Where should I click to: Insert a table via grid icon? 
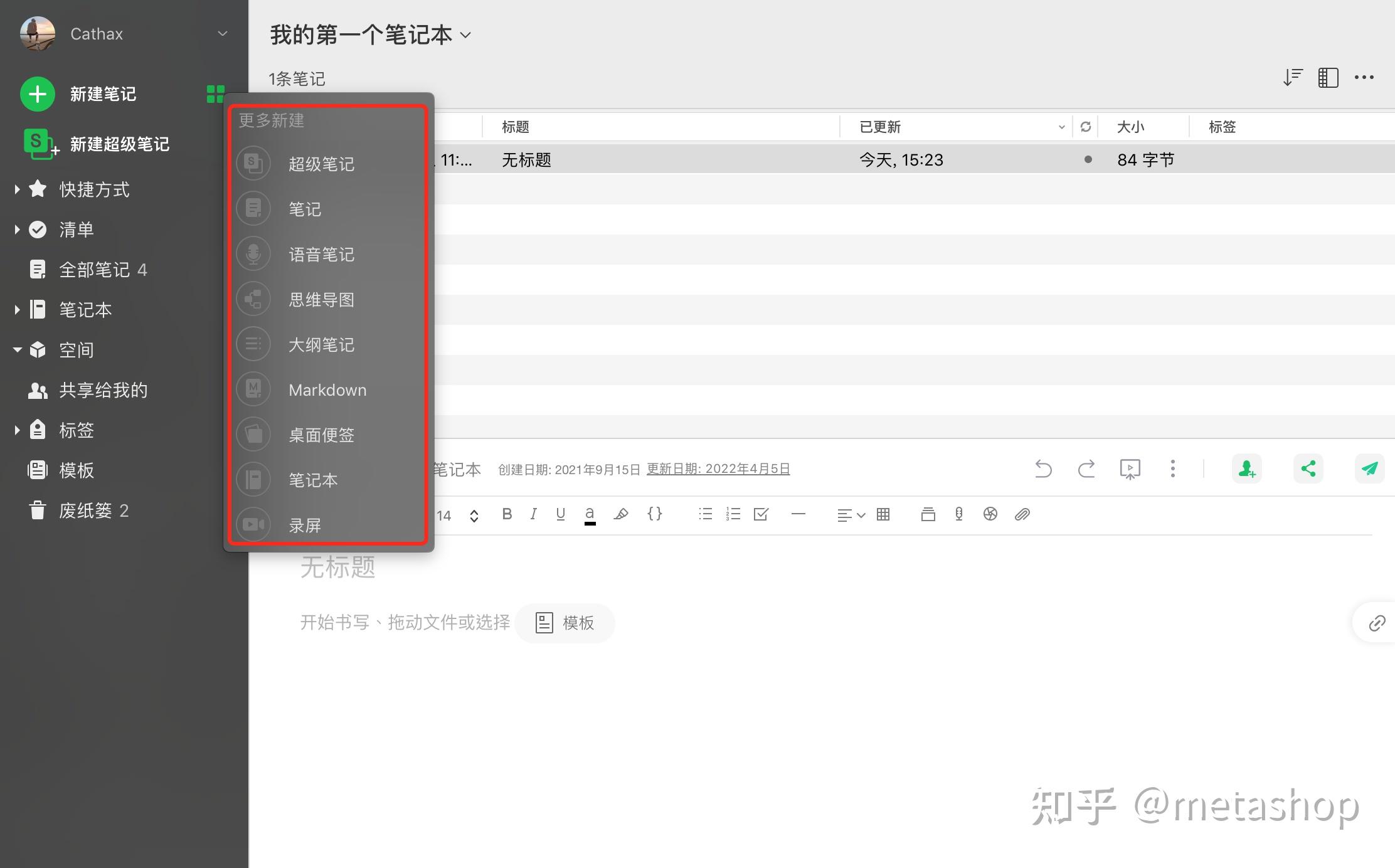click(883, 514)
